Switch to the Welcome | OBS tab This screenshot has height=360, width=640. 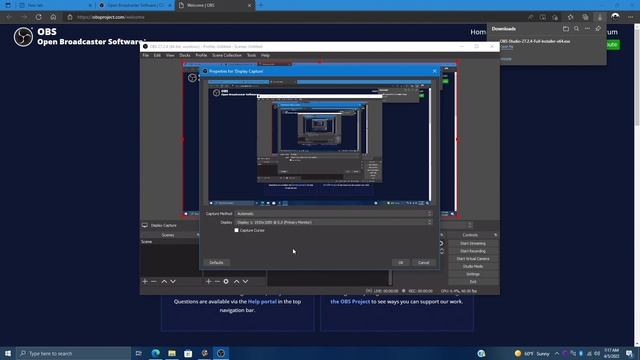click(x=214, y=5)
